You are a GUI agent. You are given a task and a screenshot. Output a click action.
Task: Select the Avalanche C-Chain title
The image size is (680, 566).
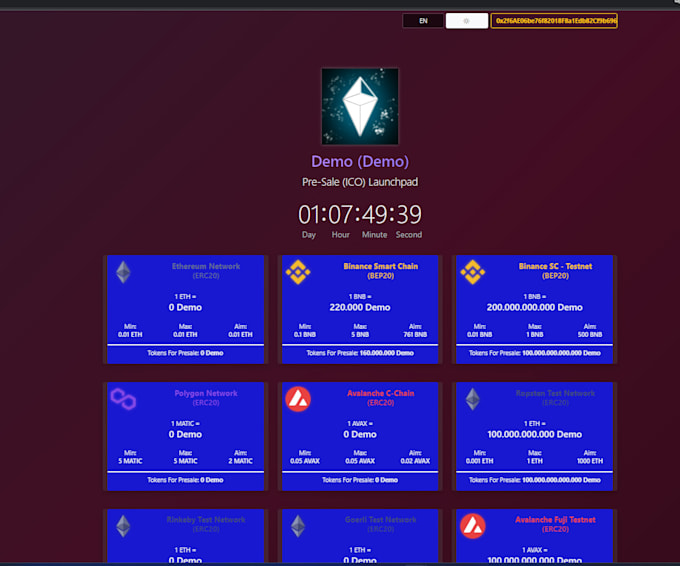coord(381,393)
